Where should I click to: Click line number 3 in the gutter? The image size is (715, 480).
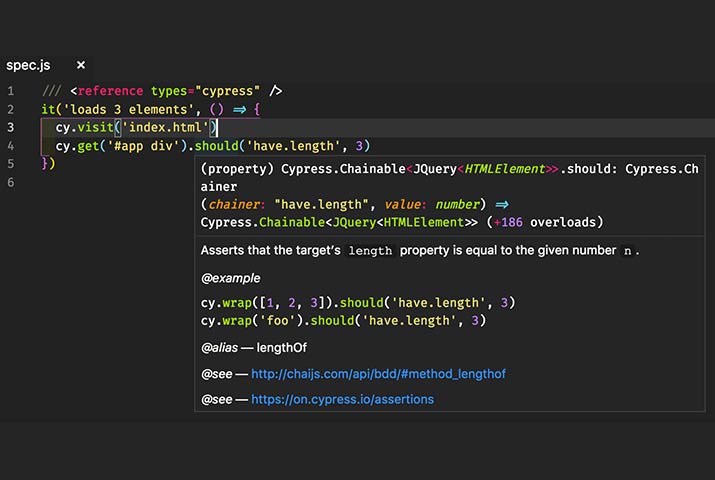tap(10, 127)
